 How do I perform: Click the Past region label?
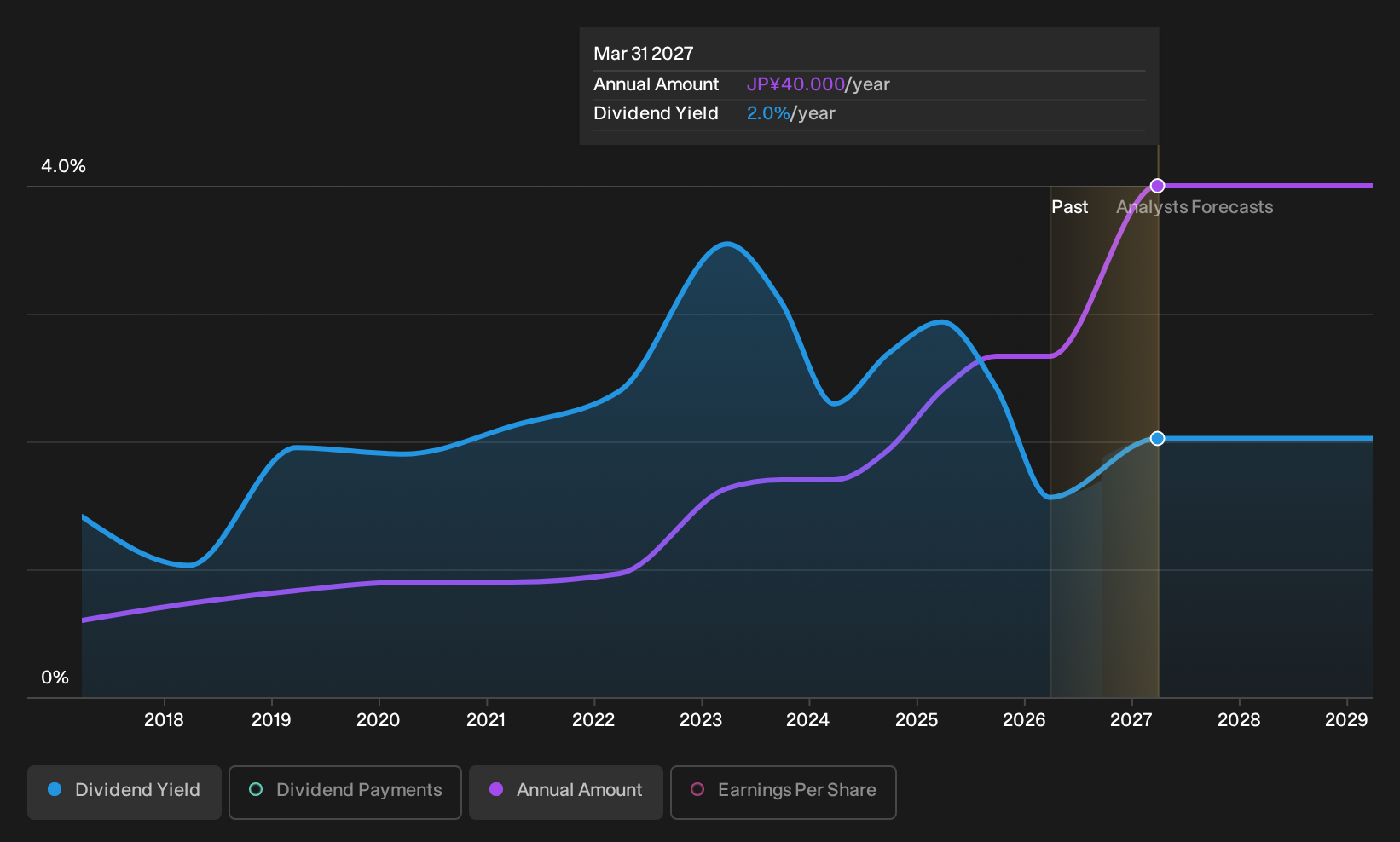click(x=1069, y=207)
